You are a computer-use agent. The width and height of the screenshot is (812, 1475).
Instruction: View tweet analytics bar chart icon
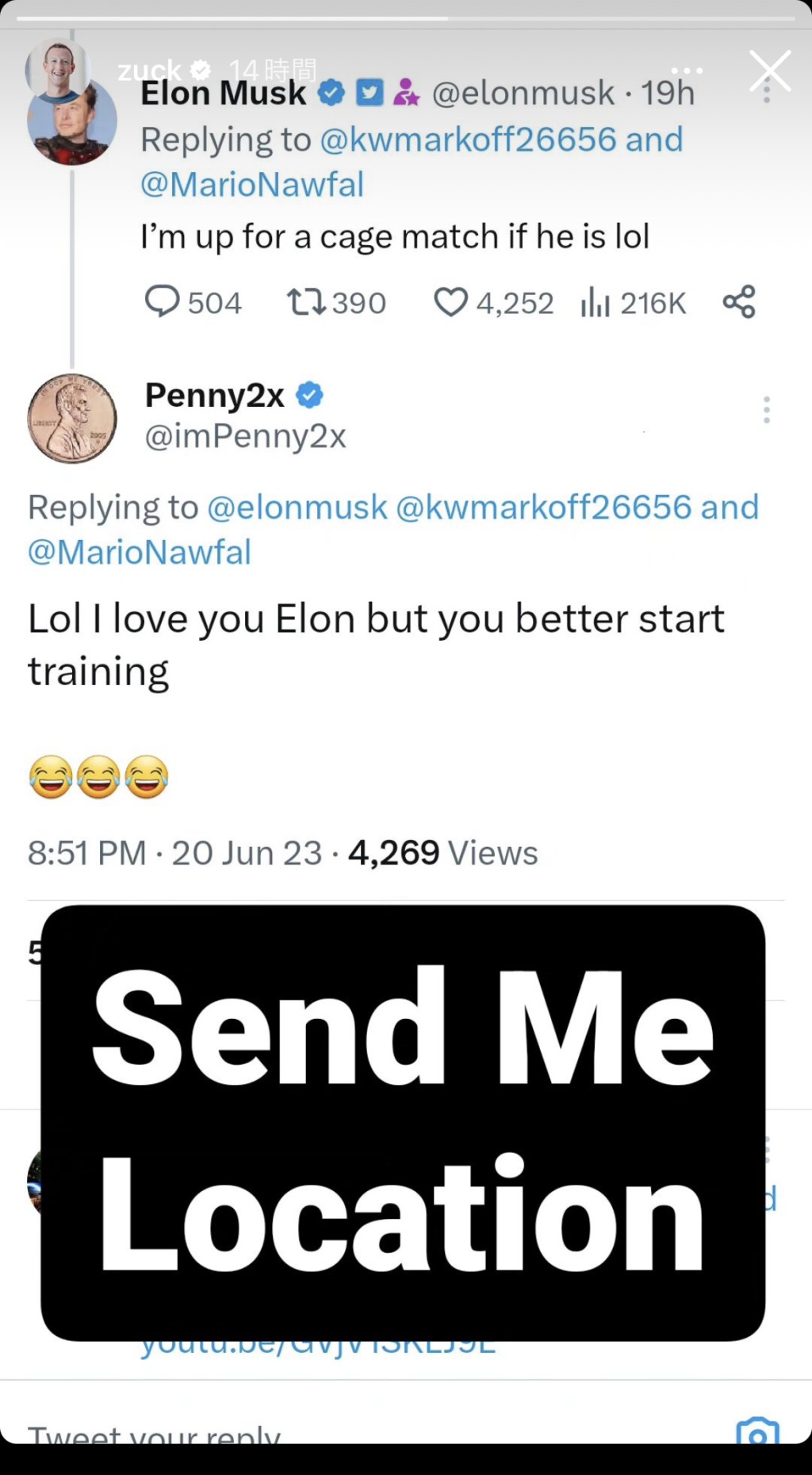(595, 302)
